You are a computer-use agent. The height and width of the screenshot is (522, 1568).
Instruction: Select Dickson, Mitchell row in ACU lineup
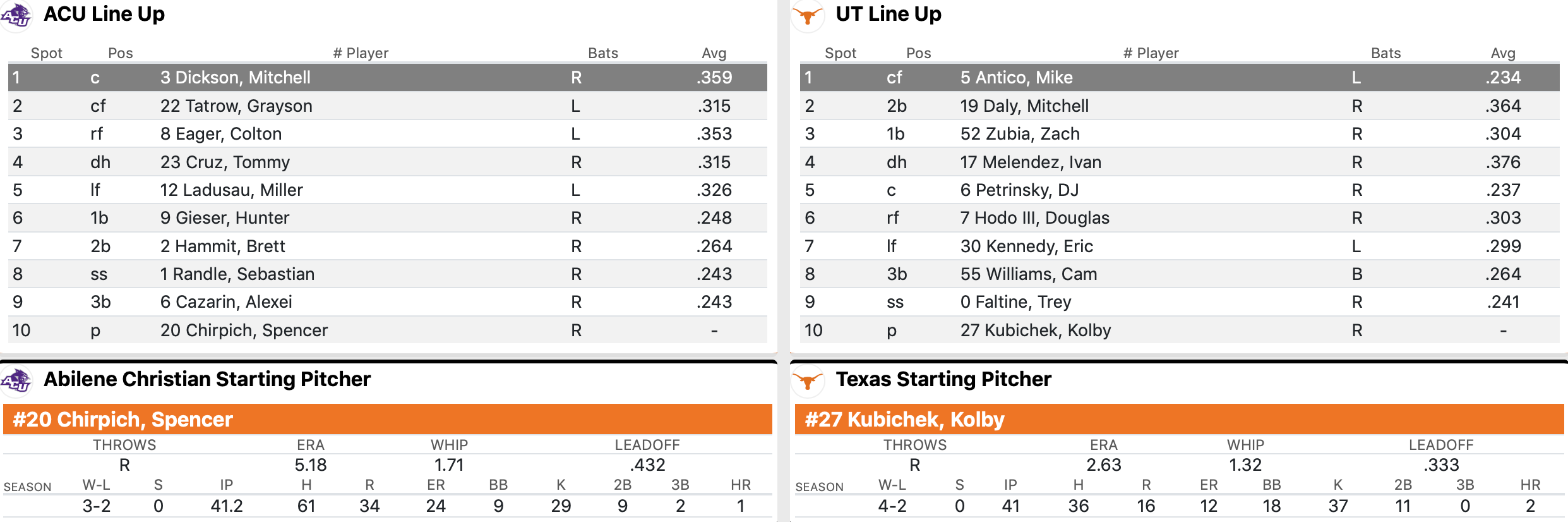click(x=236, y=78)
